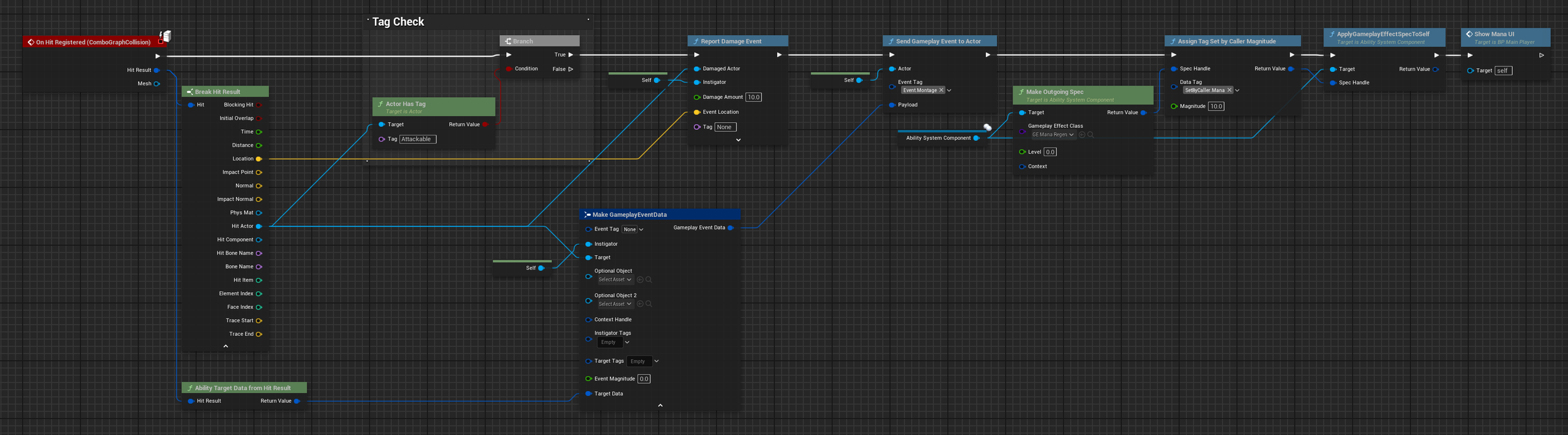The width and height of the screenshot is (1568, 435).
Task: Edit Magnitude value 10.0
Action: pyautogui.click(x=1216, y=107)
